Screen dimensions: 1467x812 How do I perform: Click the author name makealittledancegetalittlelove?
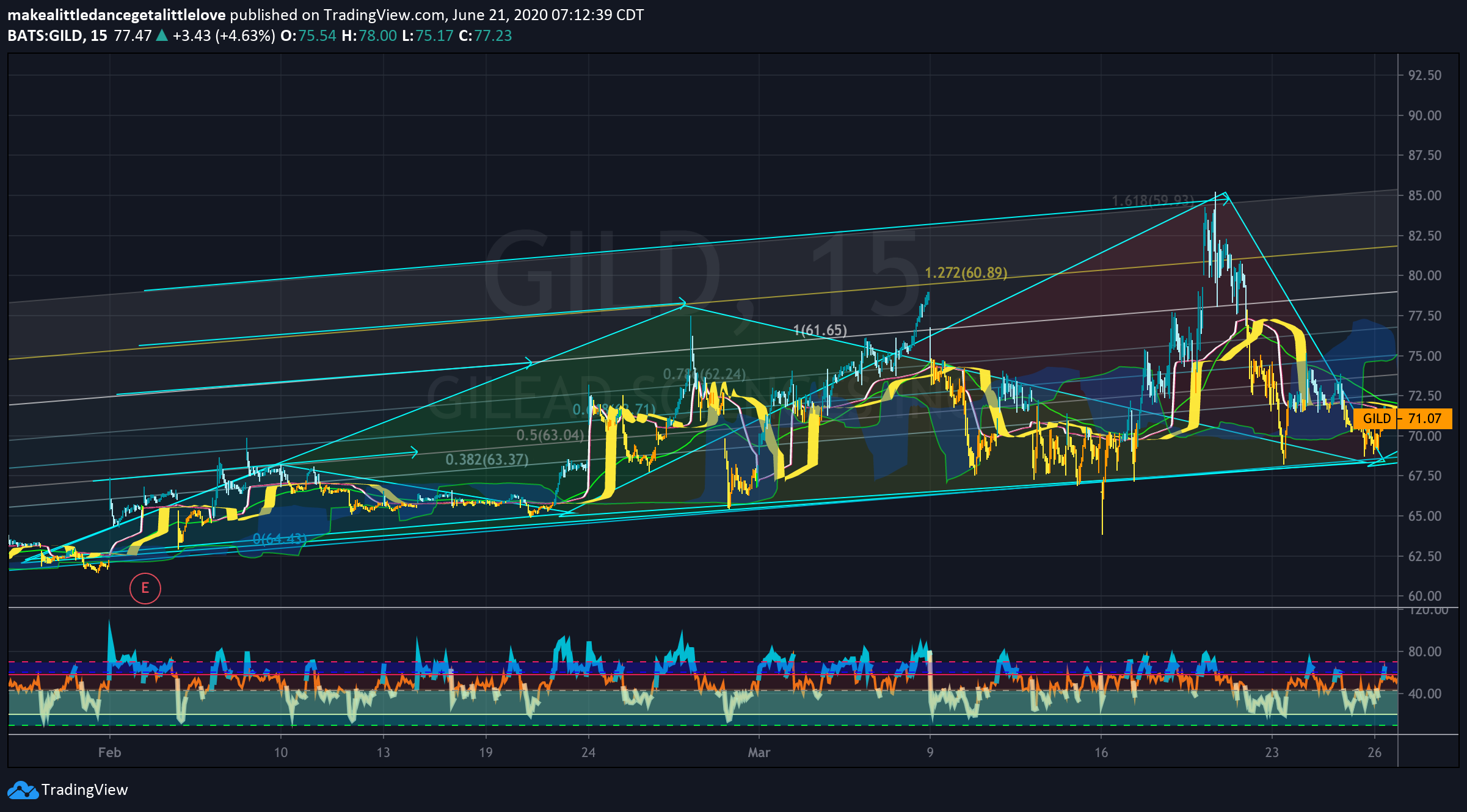117,15
